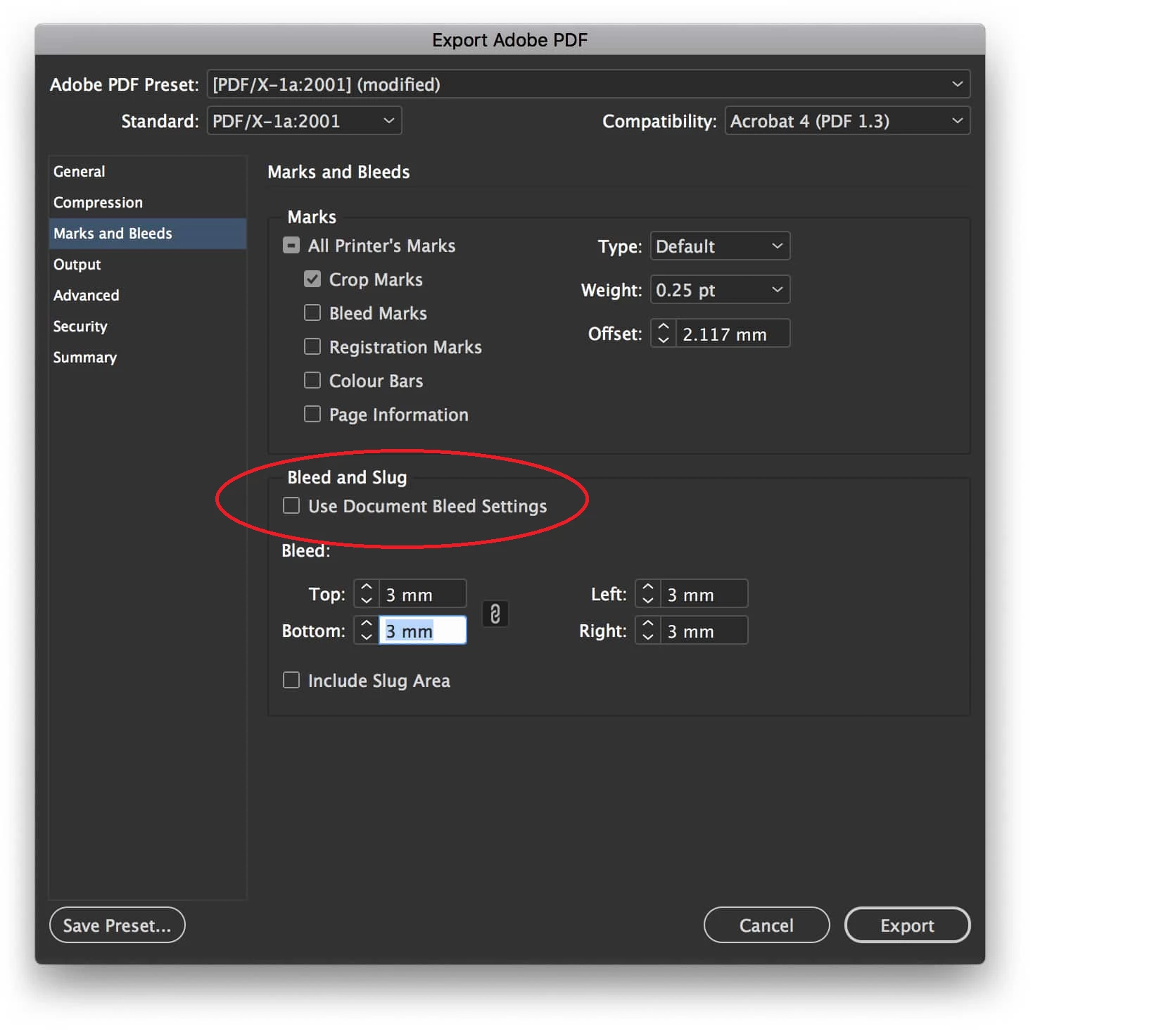Click the Offset stepper arrows
The height and width of the screenshot is (1036, 1154).
tap(663, 334)
